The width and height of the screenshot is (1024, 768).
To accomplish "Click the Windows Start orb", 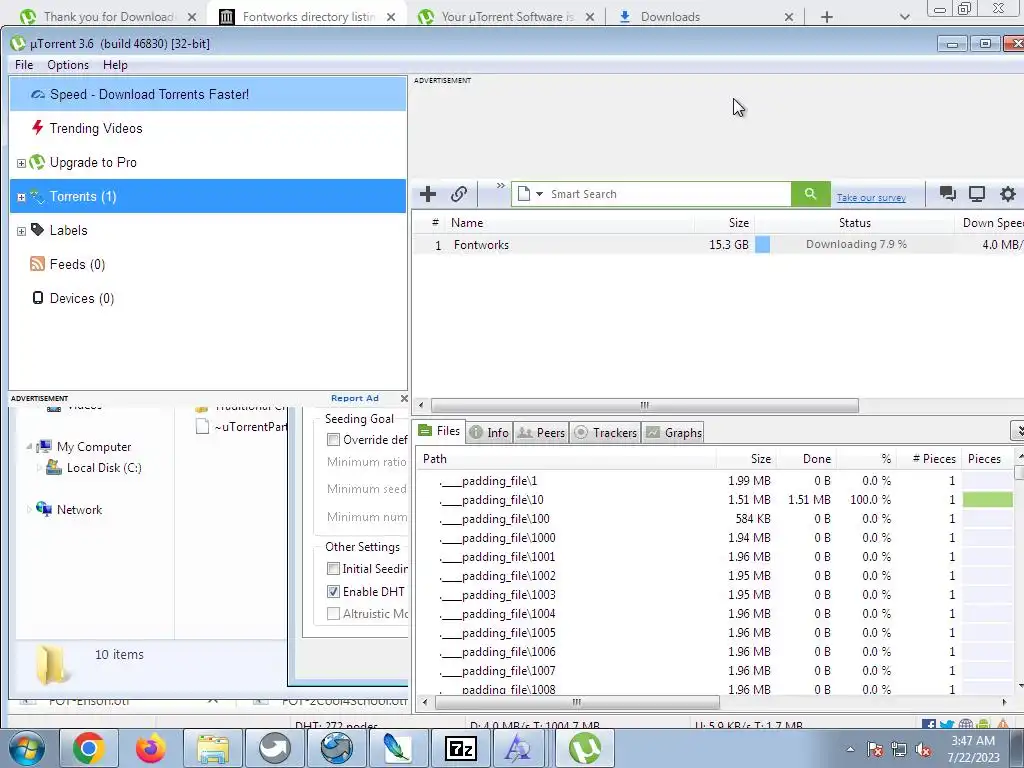I will (x=27, y=748).
